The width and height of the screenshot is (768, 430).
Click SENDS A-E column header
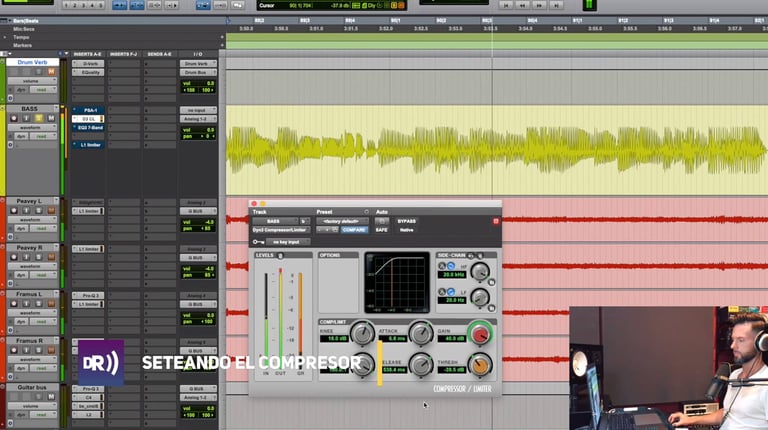pos(159,54)
